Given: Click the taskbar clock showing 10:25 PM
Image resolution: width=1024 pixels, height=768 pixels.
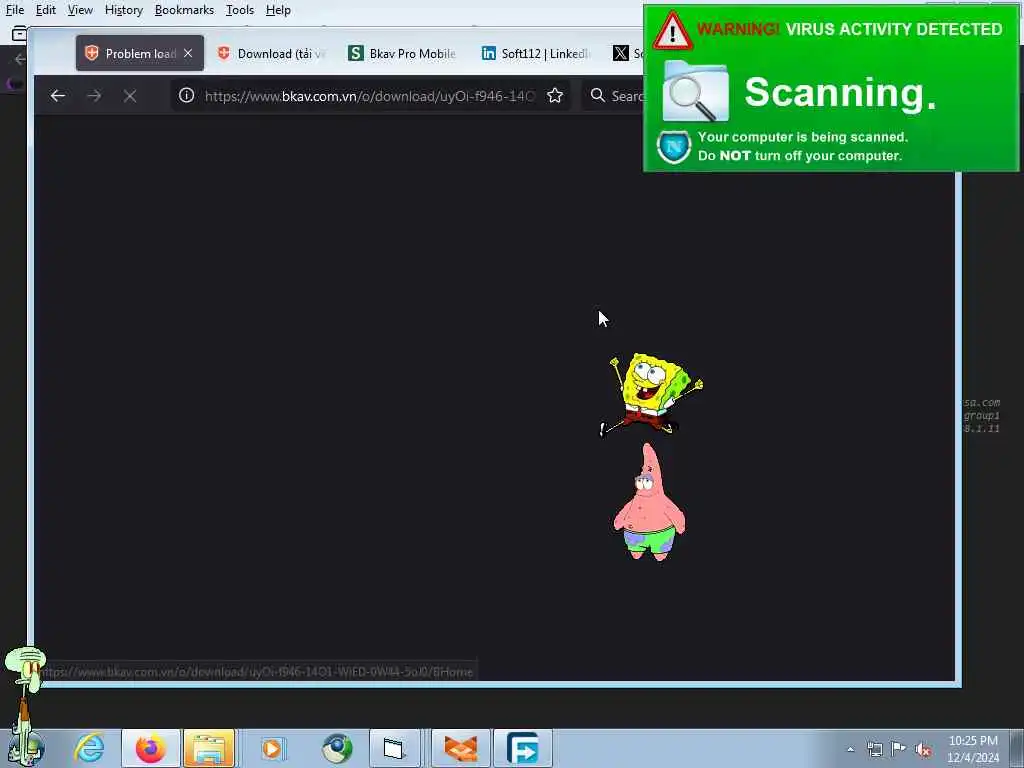Looking at the screenshot, I should 973,748.
